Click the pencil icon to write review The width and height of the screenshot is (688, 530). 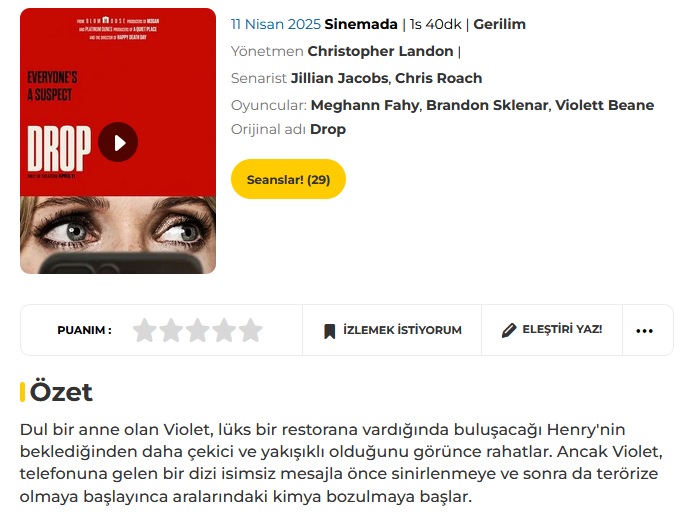tap(509, 330)
